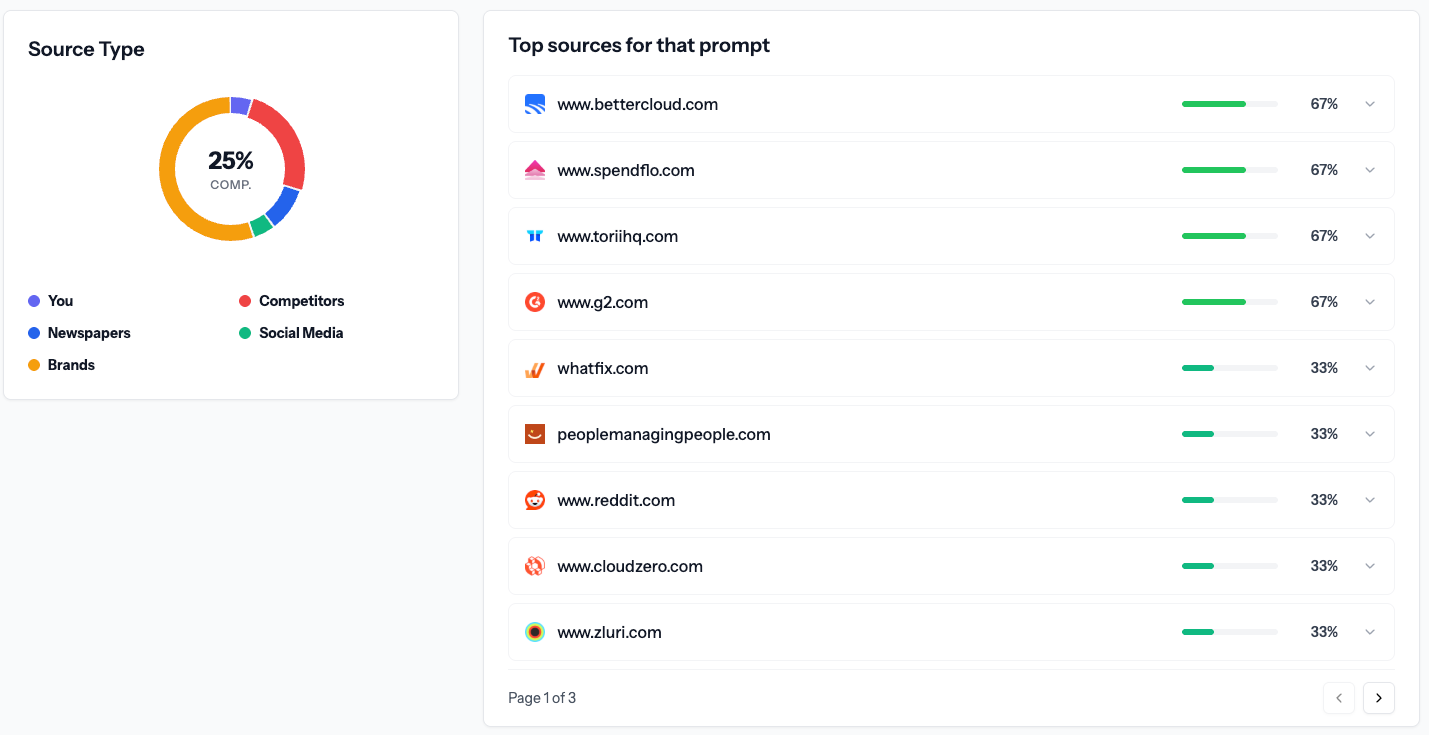Click the Torii favicon icon

(535, 236)
